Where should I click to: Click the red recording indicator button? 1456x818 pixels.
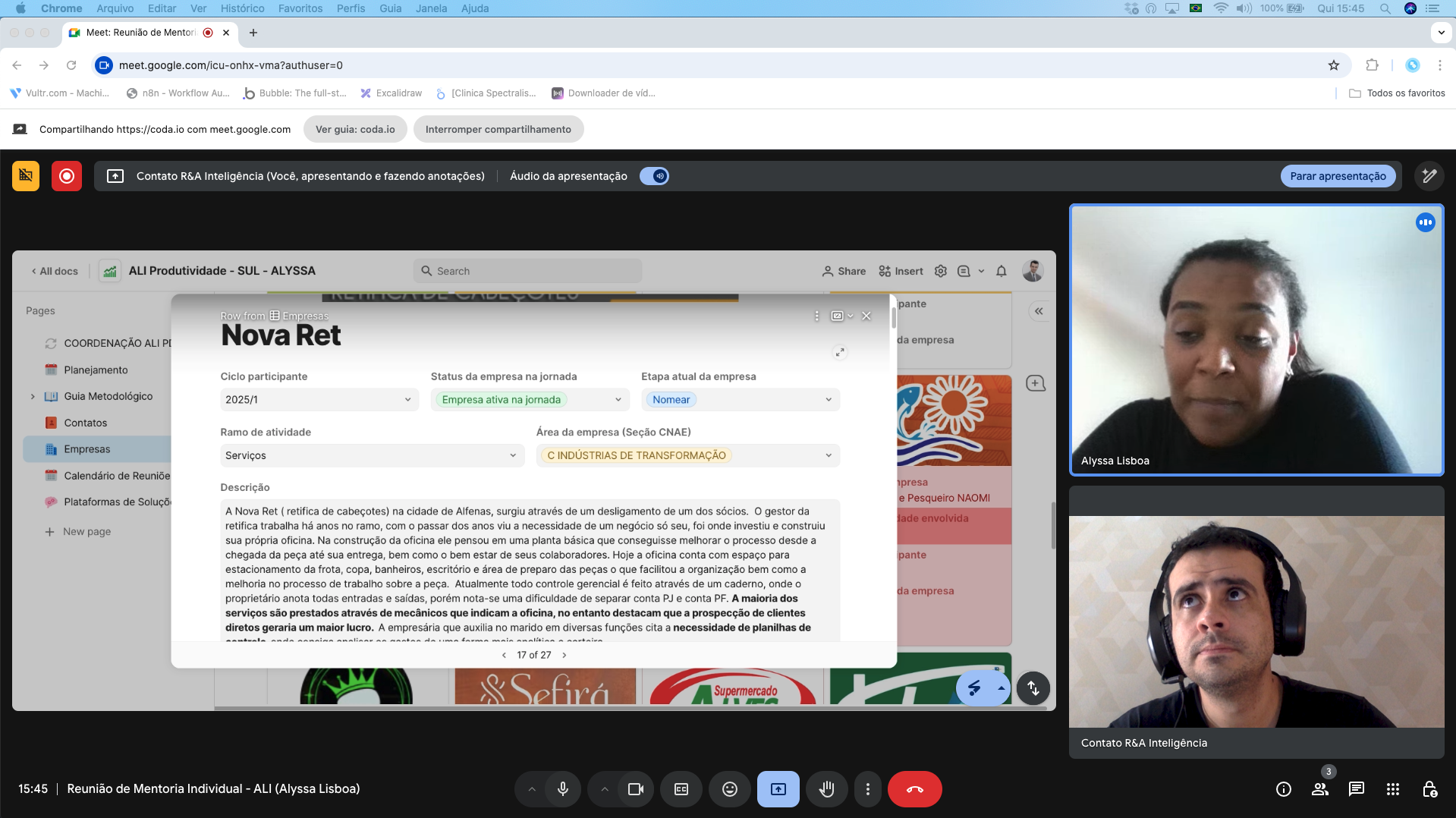tap(67, 176)
